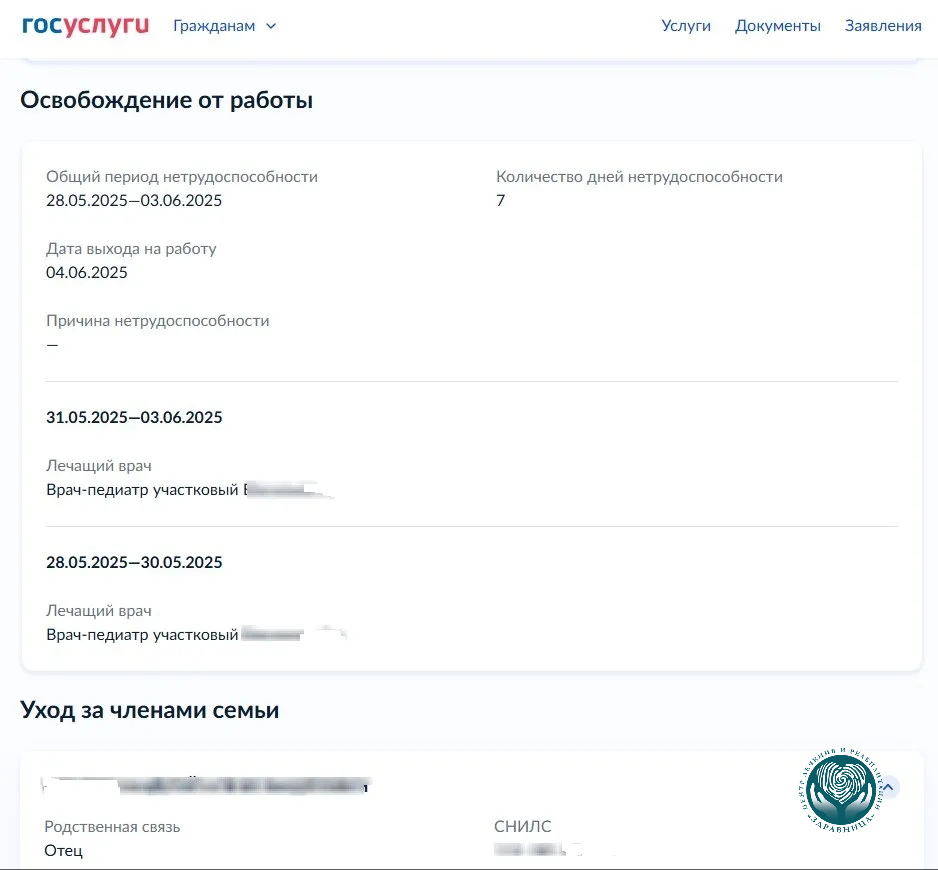Navigate to Заявления in the header

click(883, 26)
